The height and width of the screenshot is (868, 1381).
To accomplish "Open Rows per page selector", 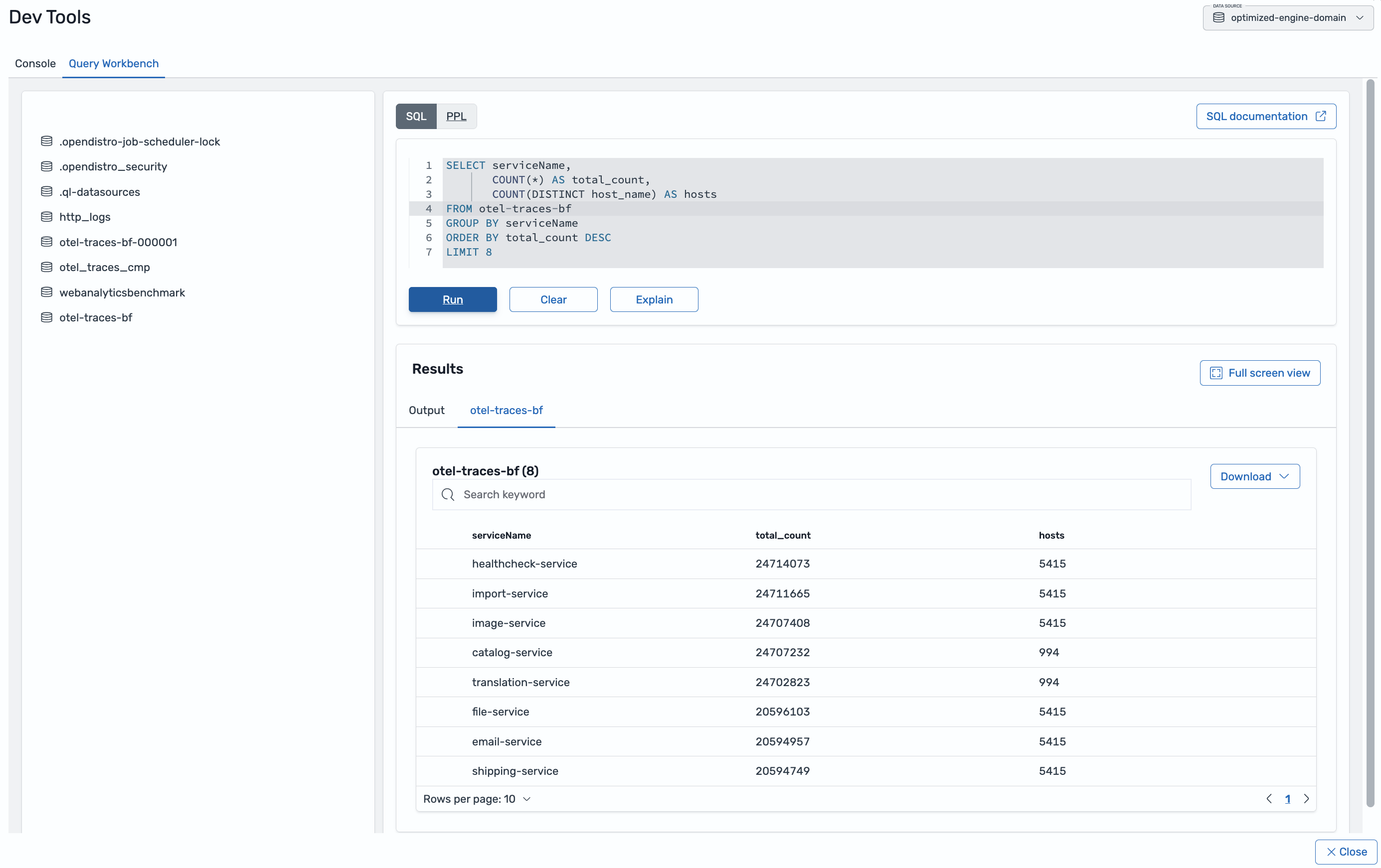I will (477, 799).
